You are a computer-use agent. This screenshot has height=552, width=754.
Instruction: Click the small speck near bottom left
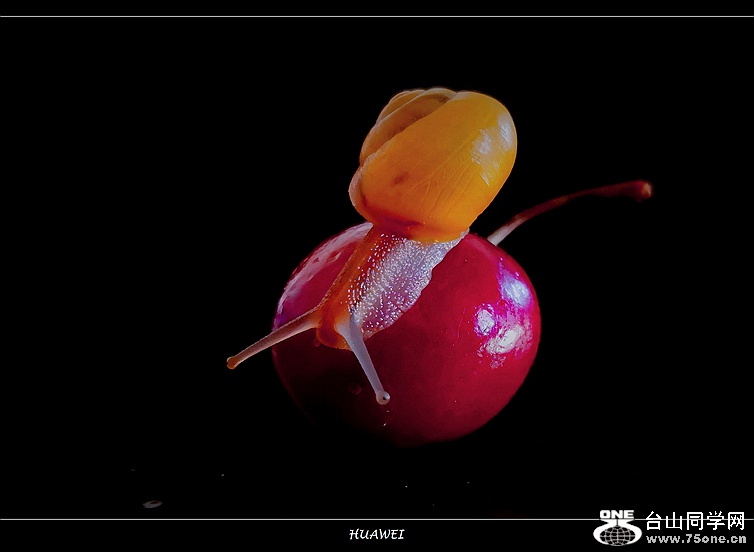click(x=152, y=504)
